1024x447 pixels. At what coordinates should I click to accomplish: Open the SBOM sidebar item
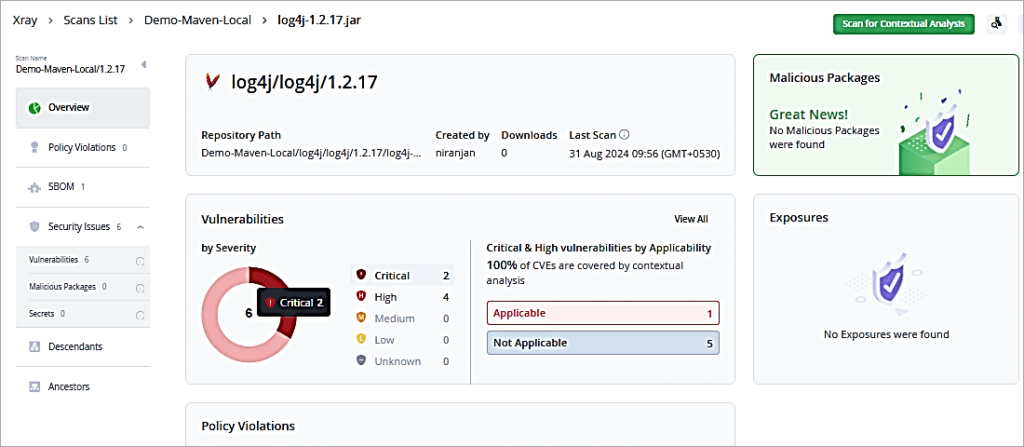point(82,187)
